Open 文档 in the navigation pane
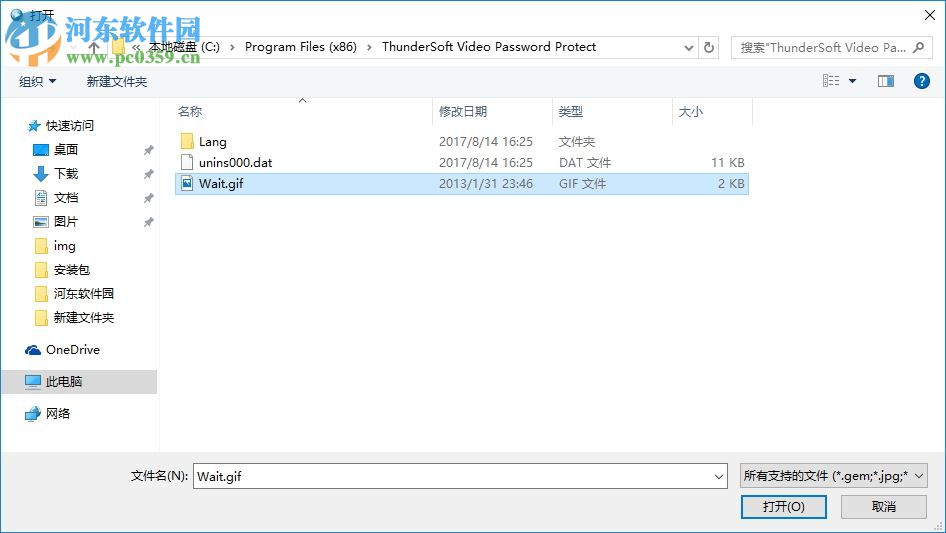The width and height of the screenshot is (946, 533). tap(66, 198)
